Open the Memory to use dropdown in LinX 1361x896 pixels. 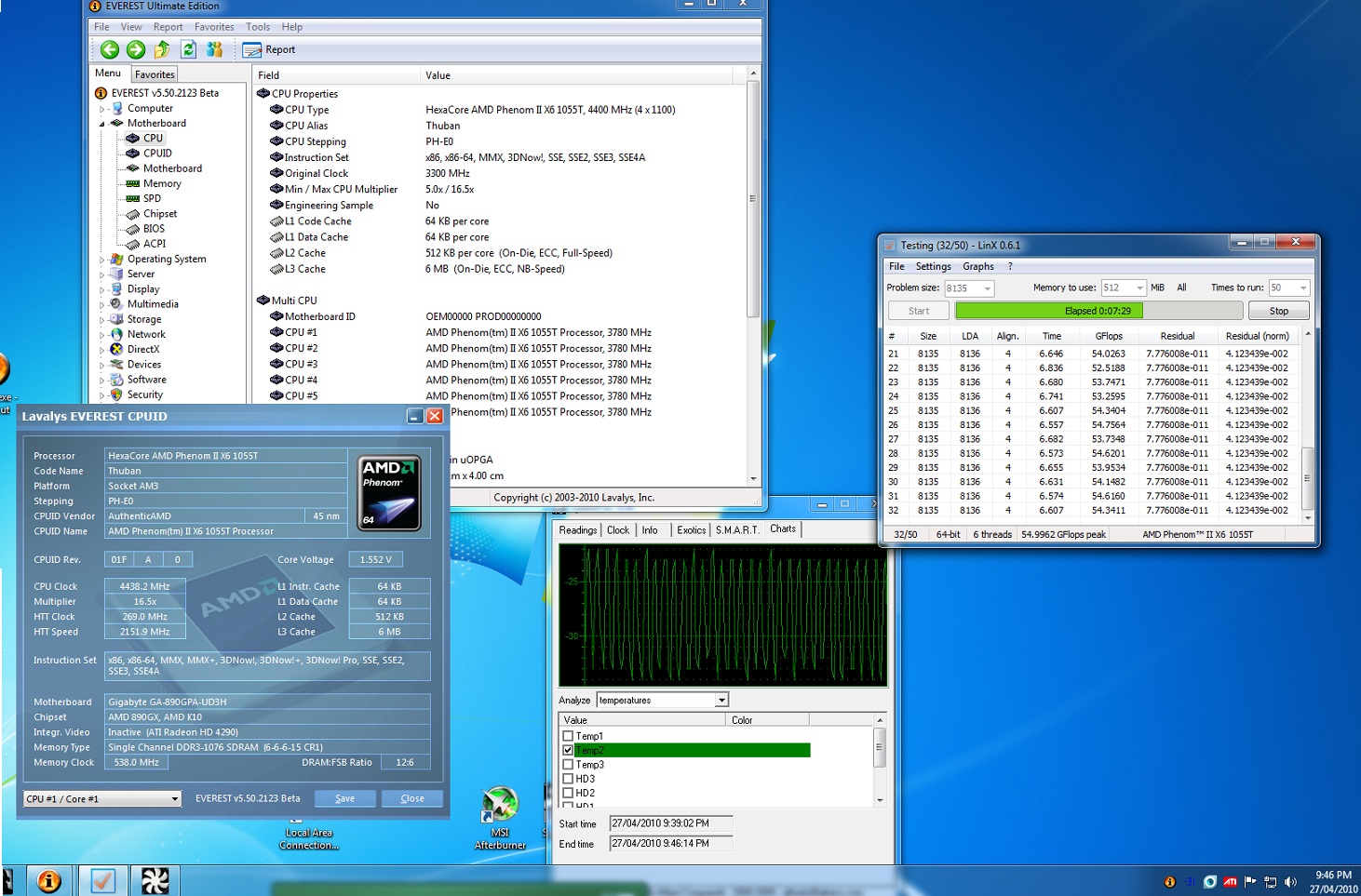tap(1139, 288)
